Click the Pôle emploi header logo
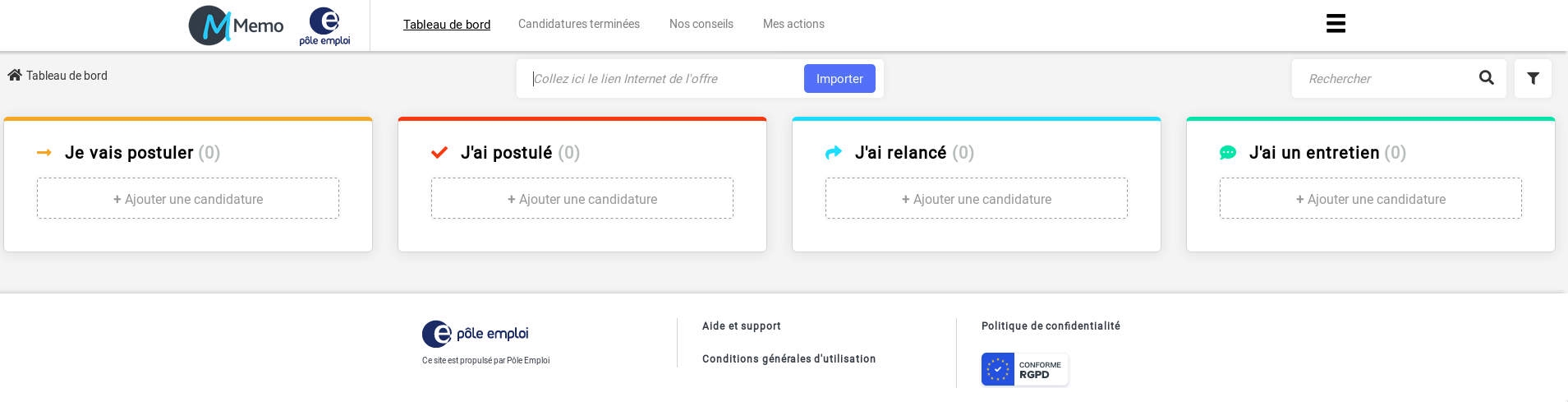 [x=324, y=26]
